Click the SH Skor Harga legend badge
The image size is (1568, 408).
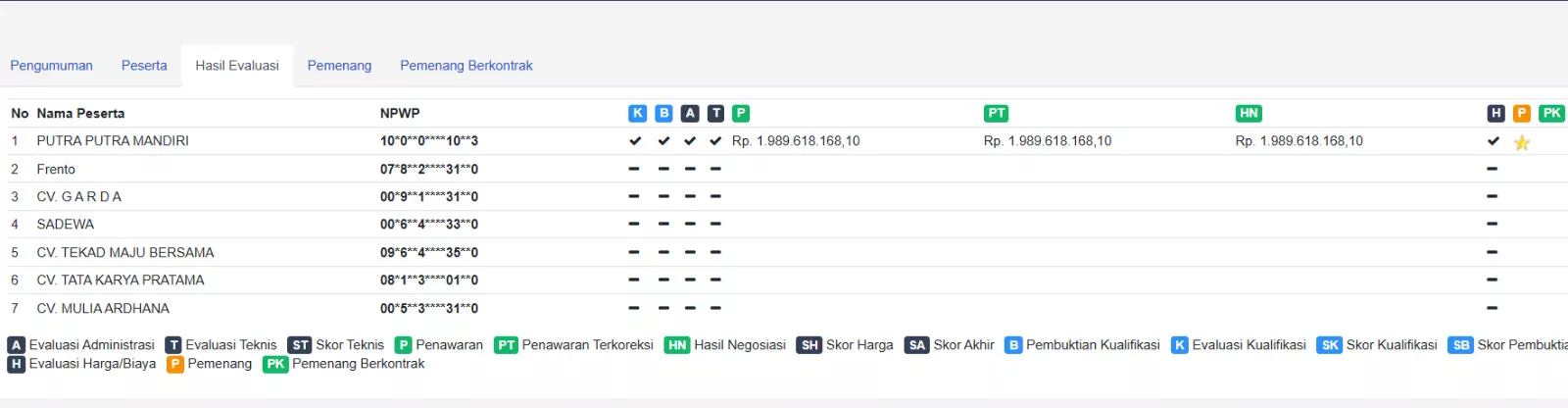(808, 345)
